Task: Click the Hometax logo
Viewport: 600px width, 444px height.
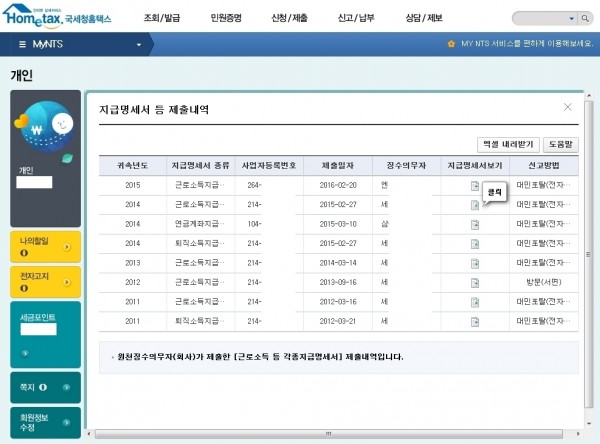Action: (x=57, y=16)
